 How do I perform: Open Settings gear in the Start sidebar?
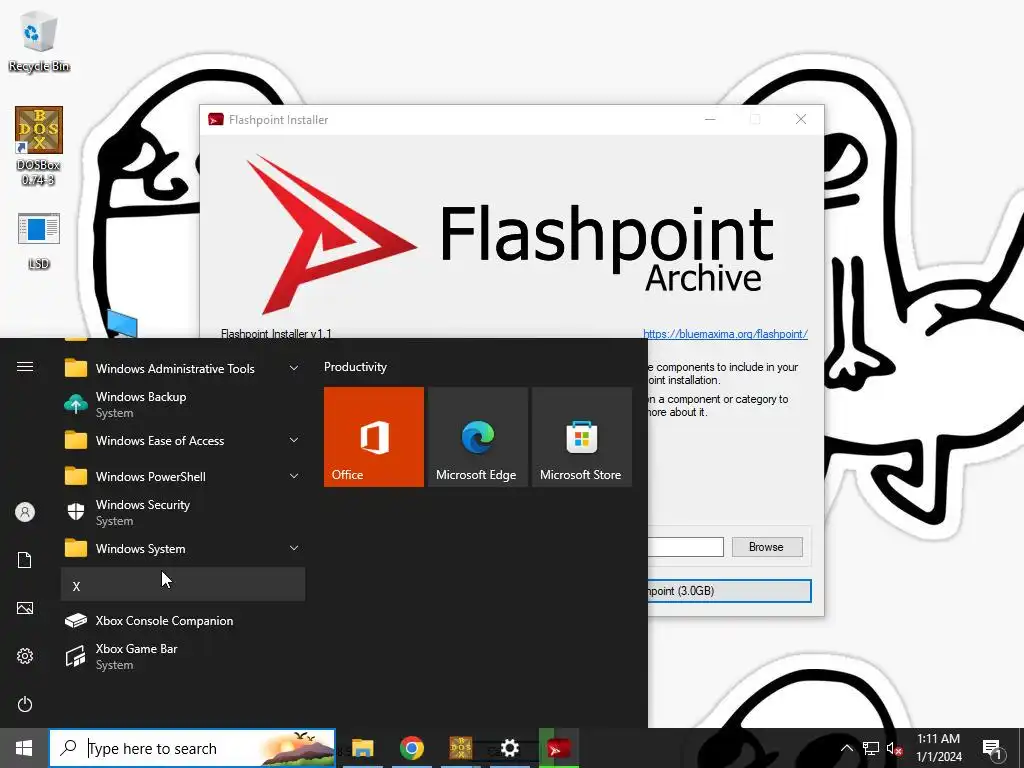25,656
